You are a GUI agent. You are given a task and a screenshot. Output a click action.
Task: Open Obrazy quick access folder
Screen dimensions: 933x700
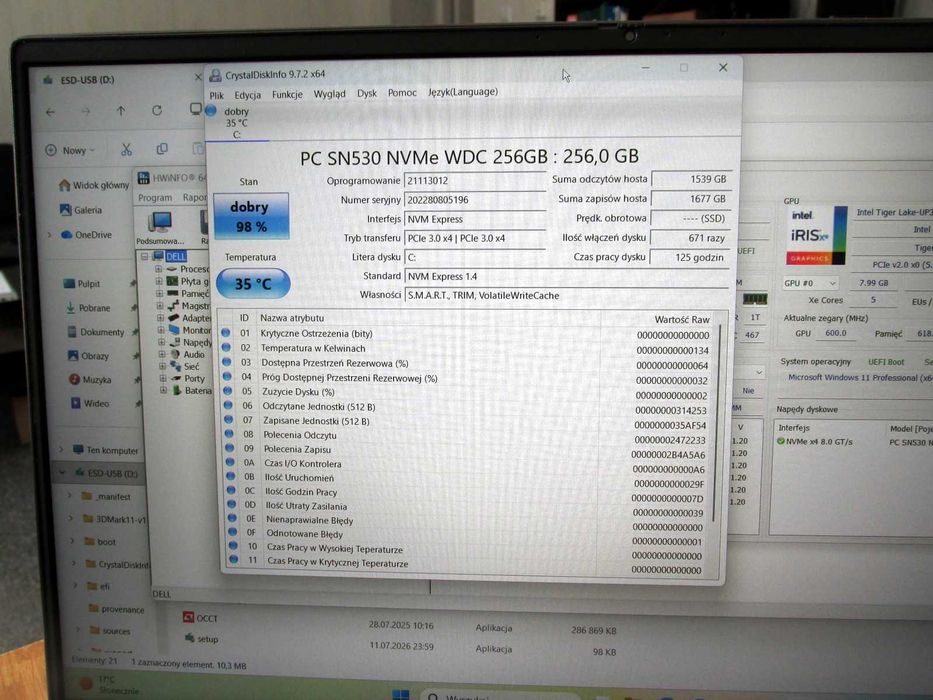tap(88, 356)
